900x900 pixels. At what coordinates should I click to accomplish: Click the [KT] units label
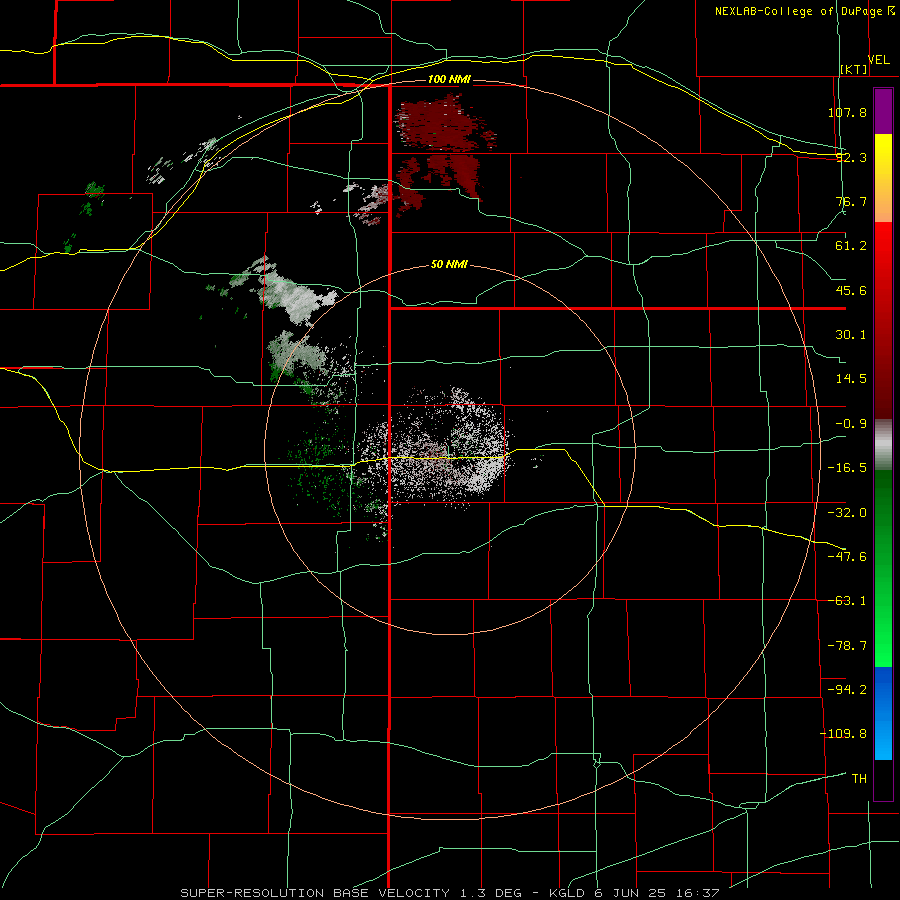point(854,69)
